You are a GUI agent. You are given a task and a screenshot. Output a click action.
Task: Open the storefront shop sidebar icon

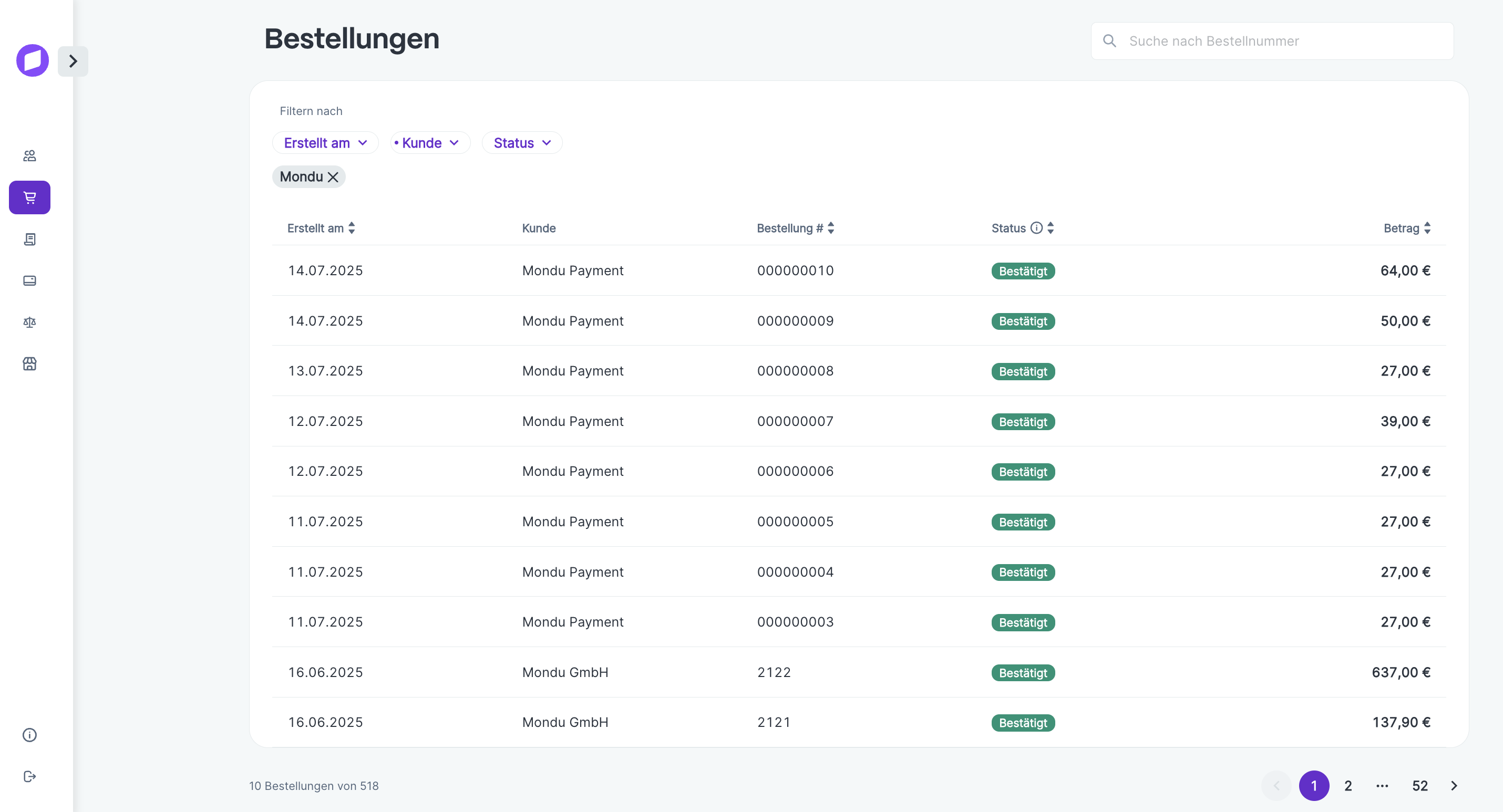point(30,364)
